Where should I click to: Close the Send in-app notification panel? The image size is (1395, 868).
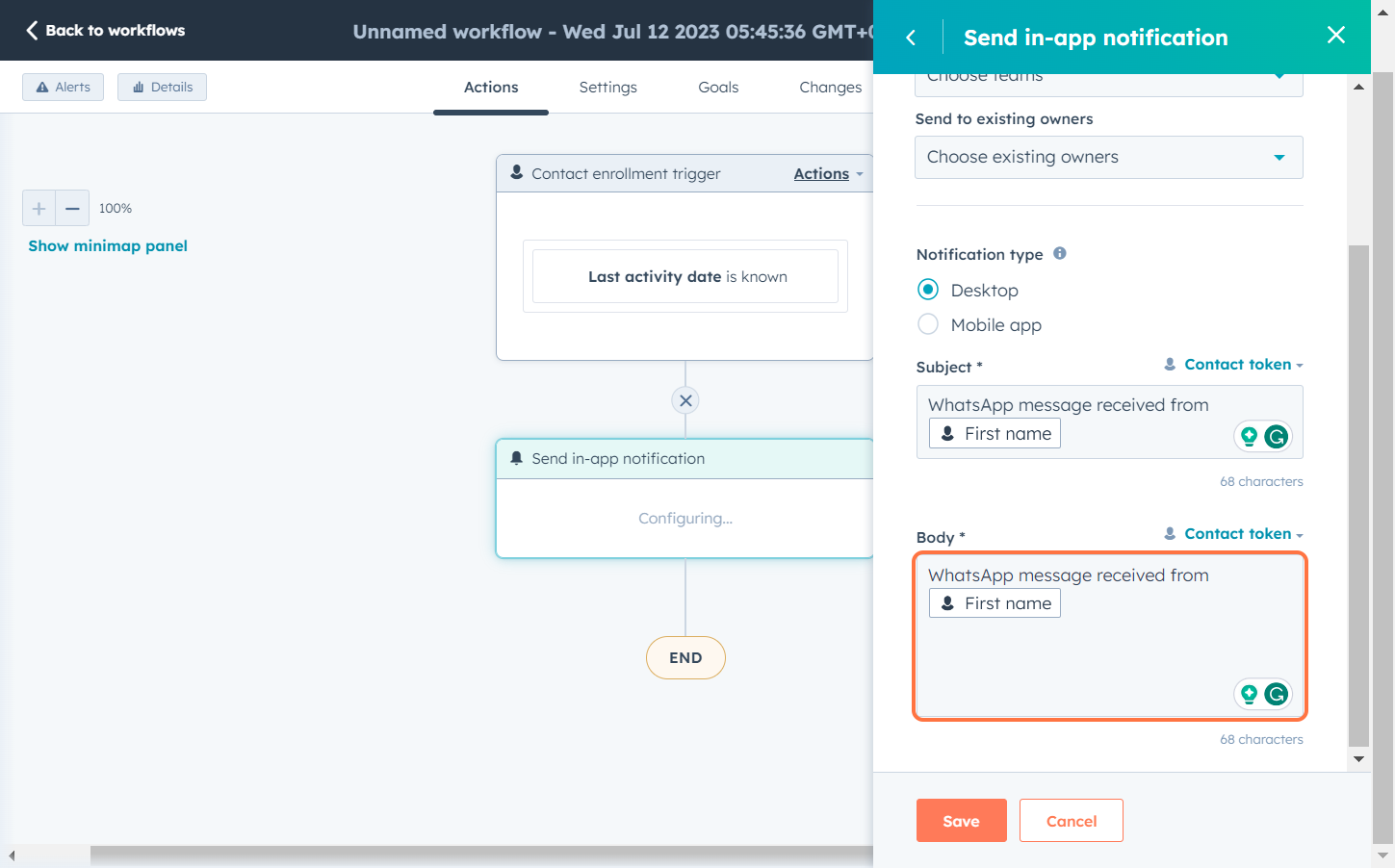click(1335, 36)
